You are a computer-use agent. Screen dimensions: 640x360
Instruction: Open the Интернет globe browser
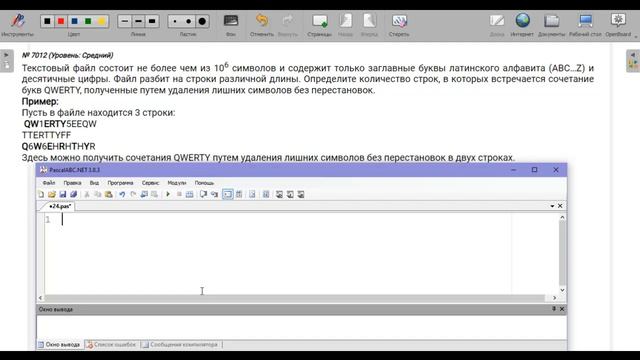(x=522, y=24)
